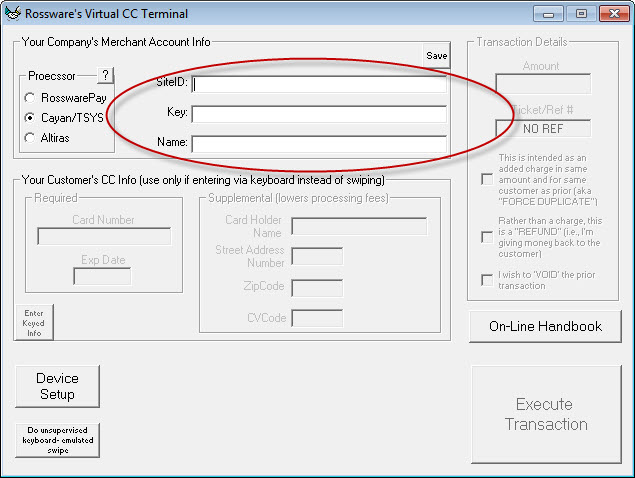
Task: Select the RosswarePay processor option
Action: pyautogui.click(x=30, y=98)
